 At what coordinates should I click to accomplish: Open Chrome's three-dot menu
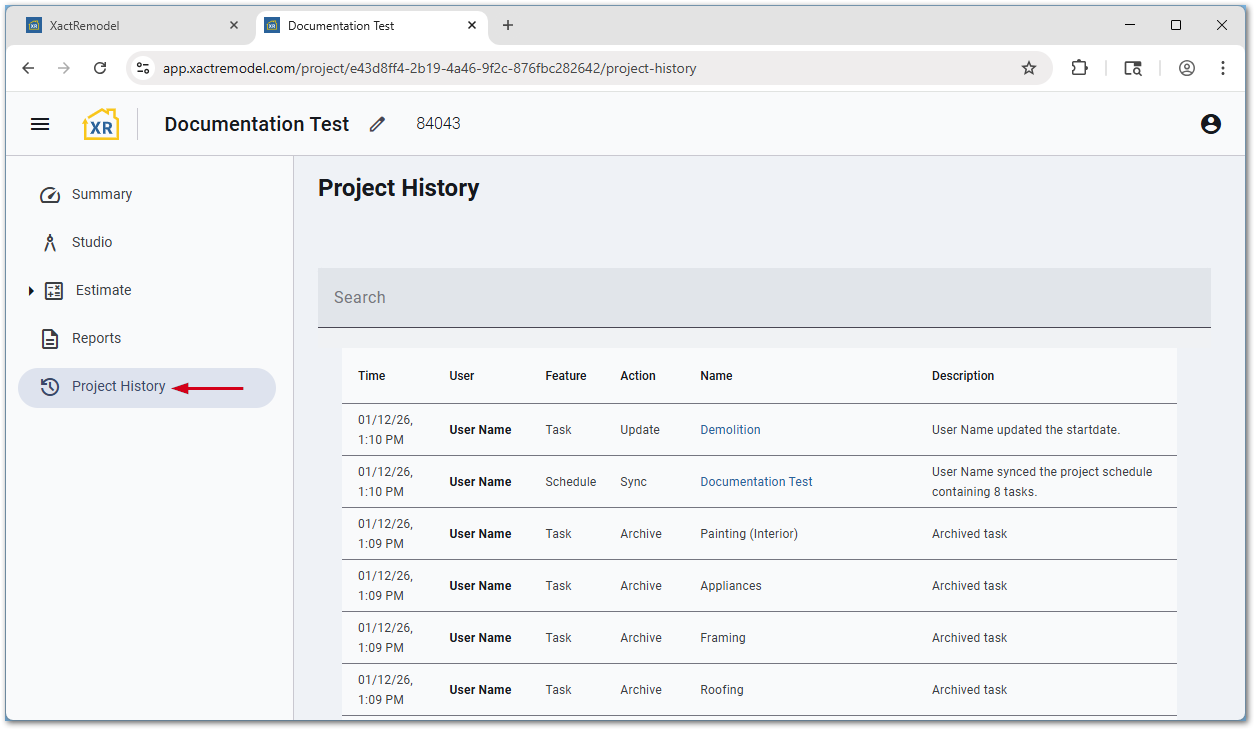tap(1222, 68)
